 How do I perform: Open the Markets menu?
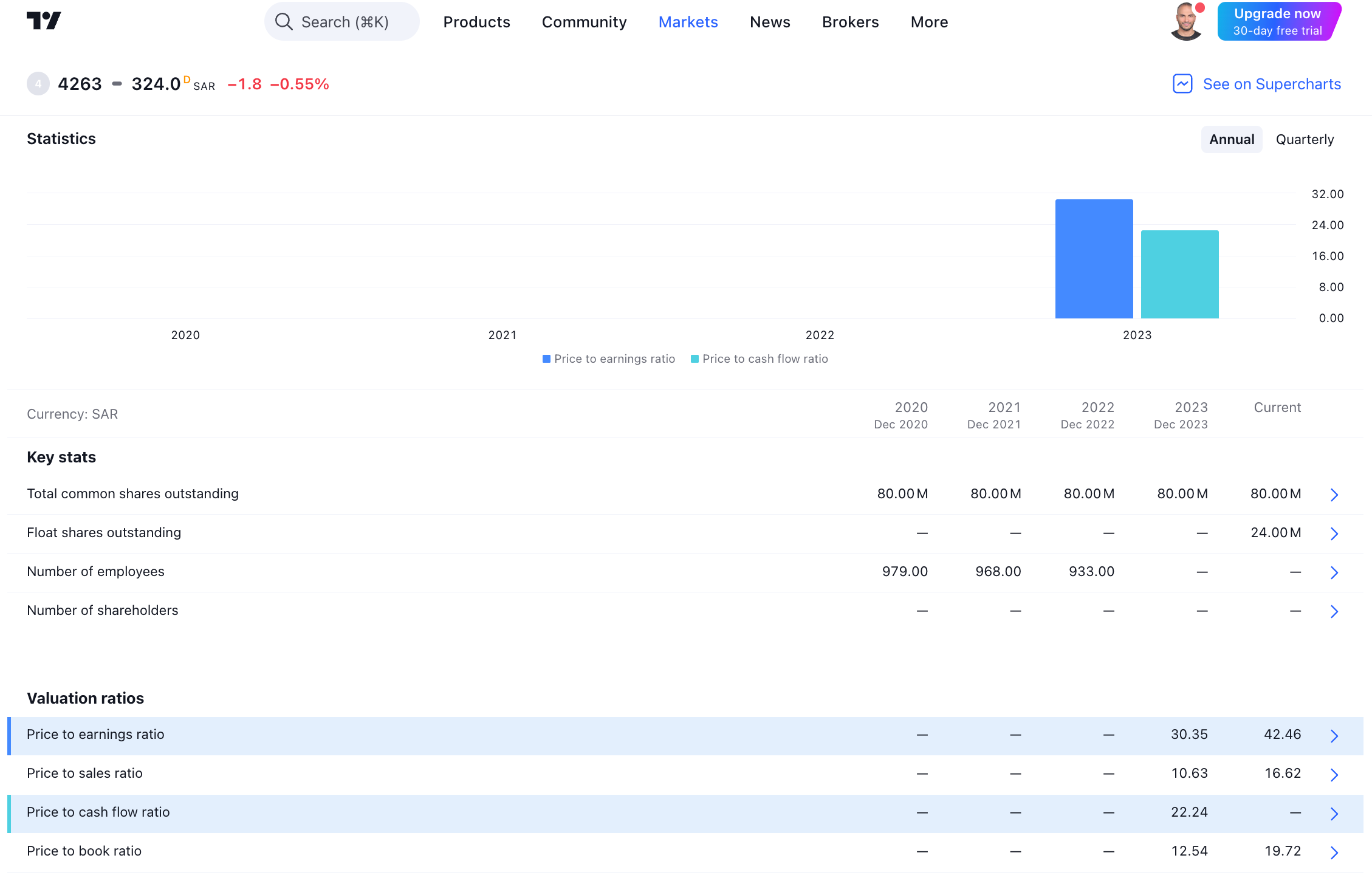coord(688,22)
